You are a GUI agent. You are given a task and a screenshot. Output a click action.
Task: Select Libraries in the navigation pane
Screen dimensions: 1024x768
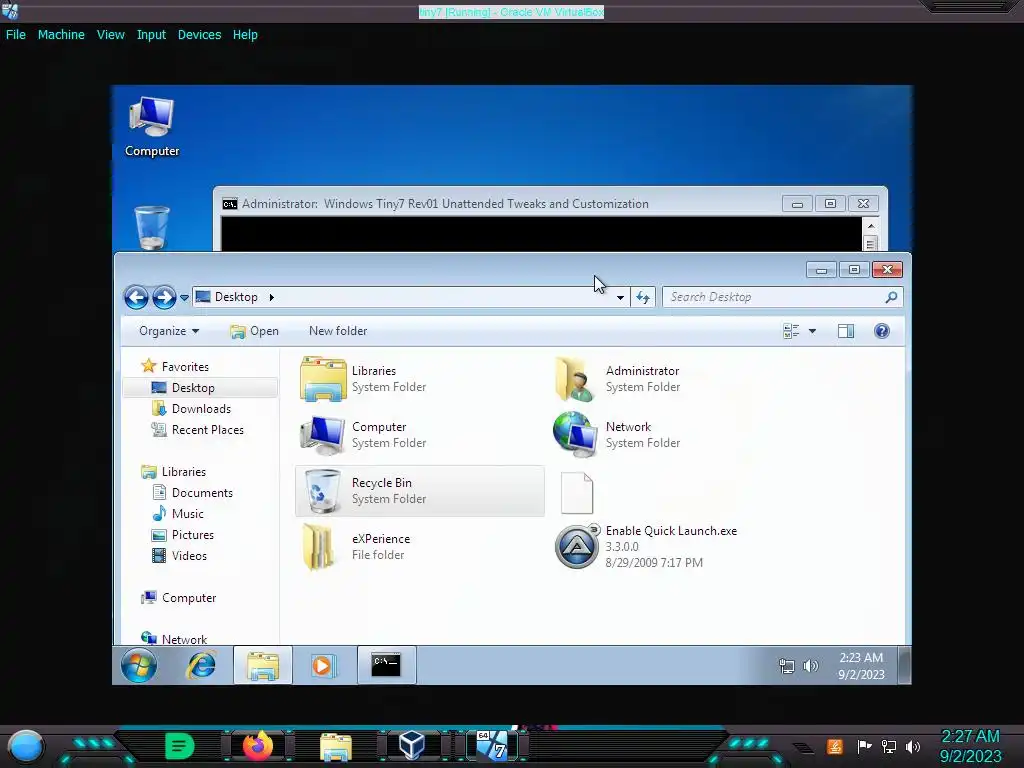click(x=174, y=472)
